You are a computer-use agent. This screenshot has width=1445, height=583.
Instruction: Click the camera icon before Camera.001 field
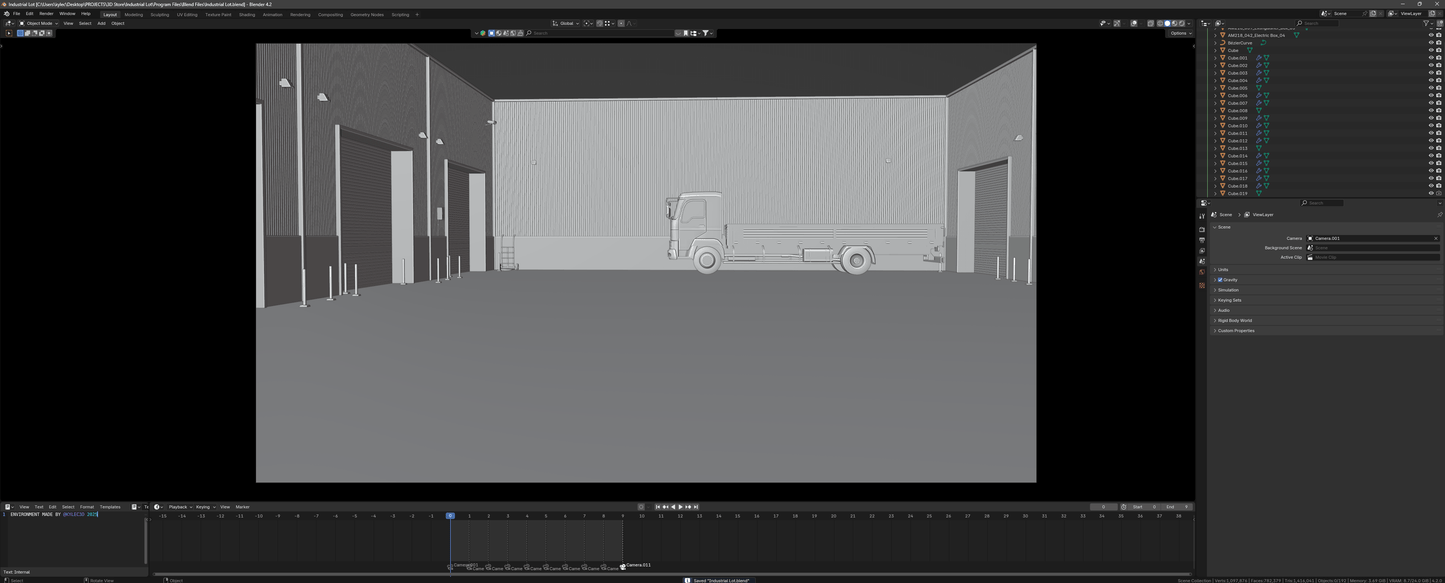(x=1311, y=238)
